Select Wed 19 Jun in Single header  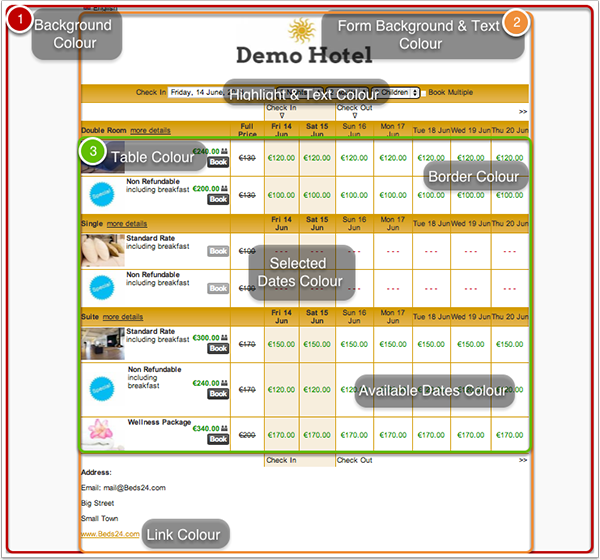(x=471, y=224)
